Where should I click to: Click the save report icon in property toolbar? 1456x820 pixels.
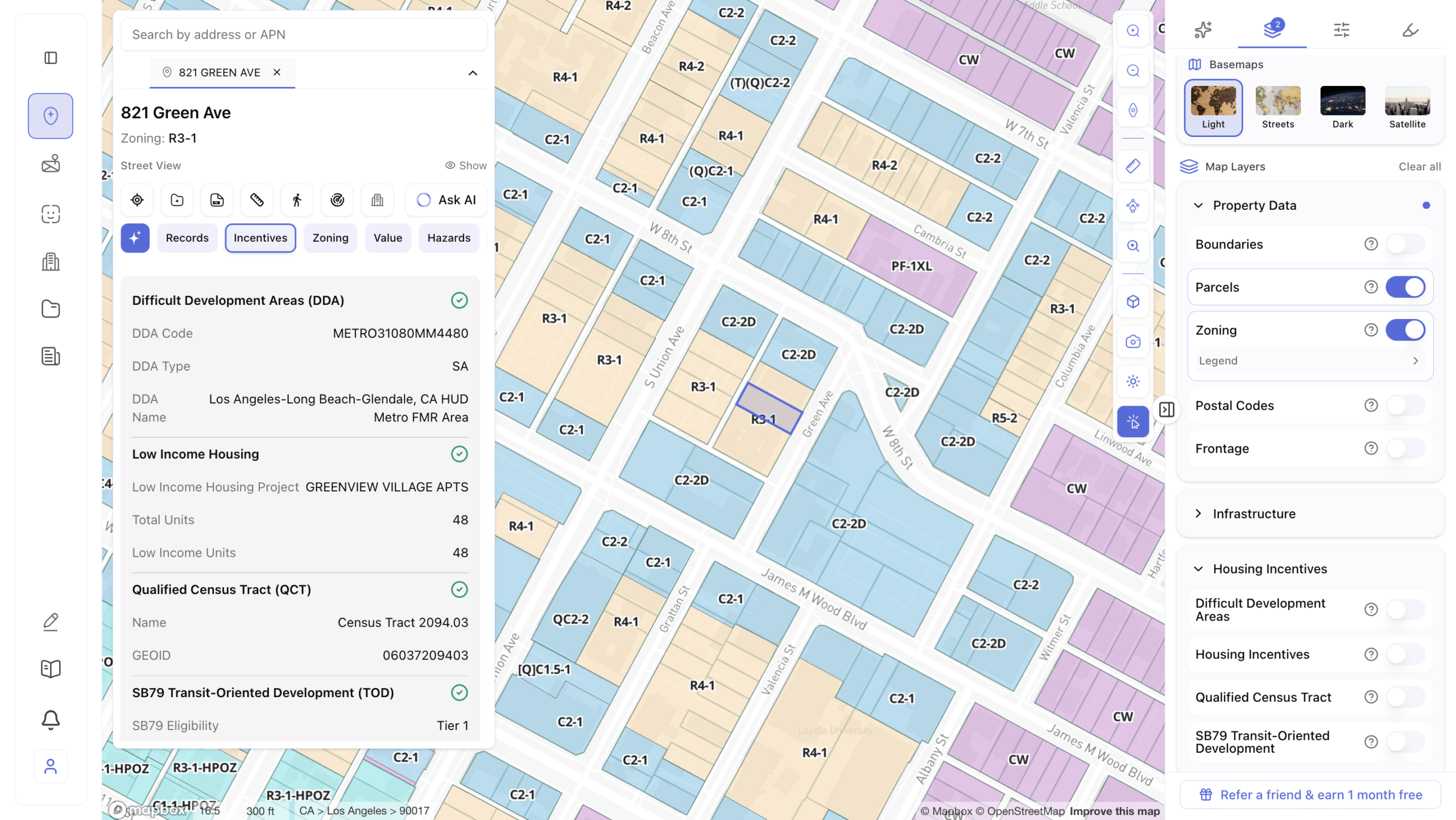(x=217, y=200)
